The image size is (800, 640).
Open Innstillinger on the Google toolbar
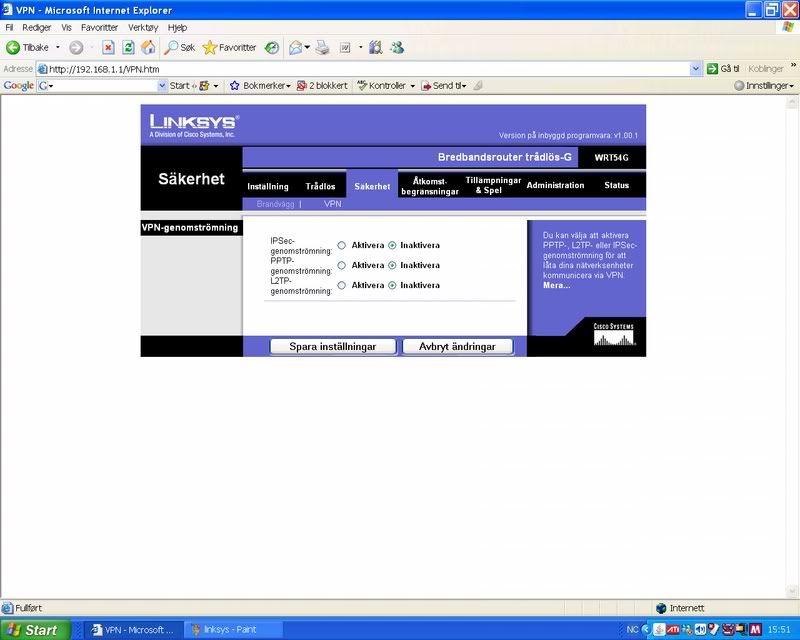(764, 86)
